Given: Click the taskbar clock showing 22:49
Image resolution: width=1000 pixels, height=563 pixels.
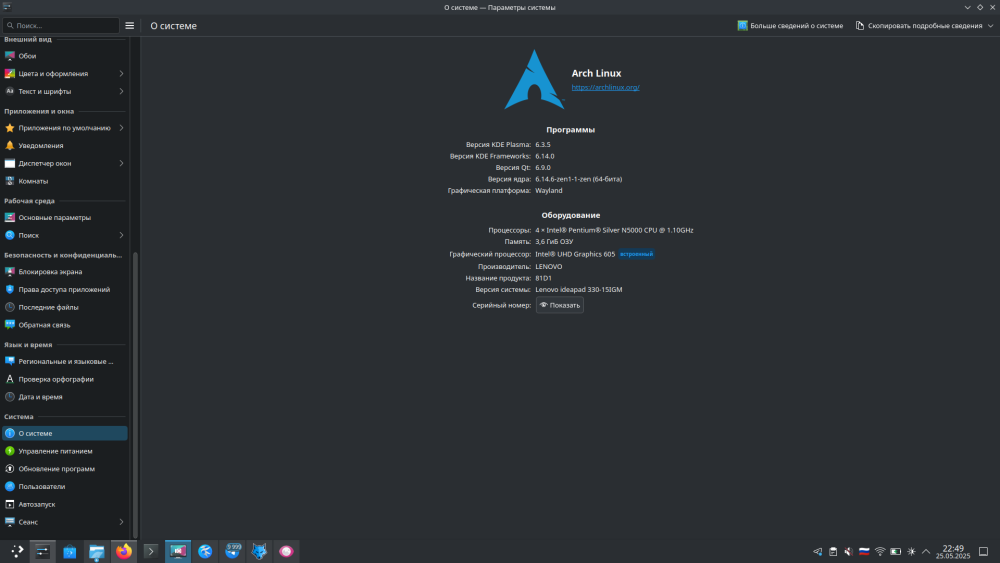Looking at the screenshot, I should coord(953,552).
